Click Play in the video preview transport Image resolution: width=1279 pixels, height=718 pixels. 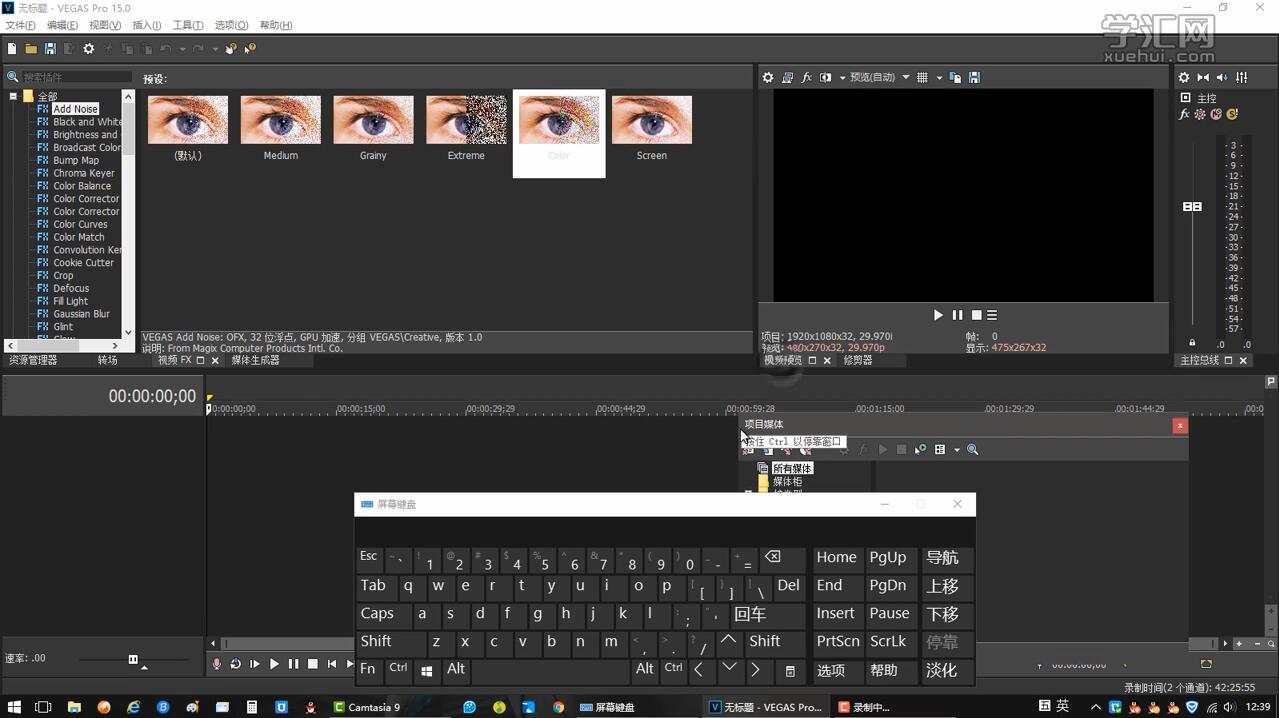pyautogui.click(x=938, y=315)
